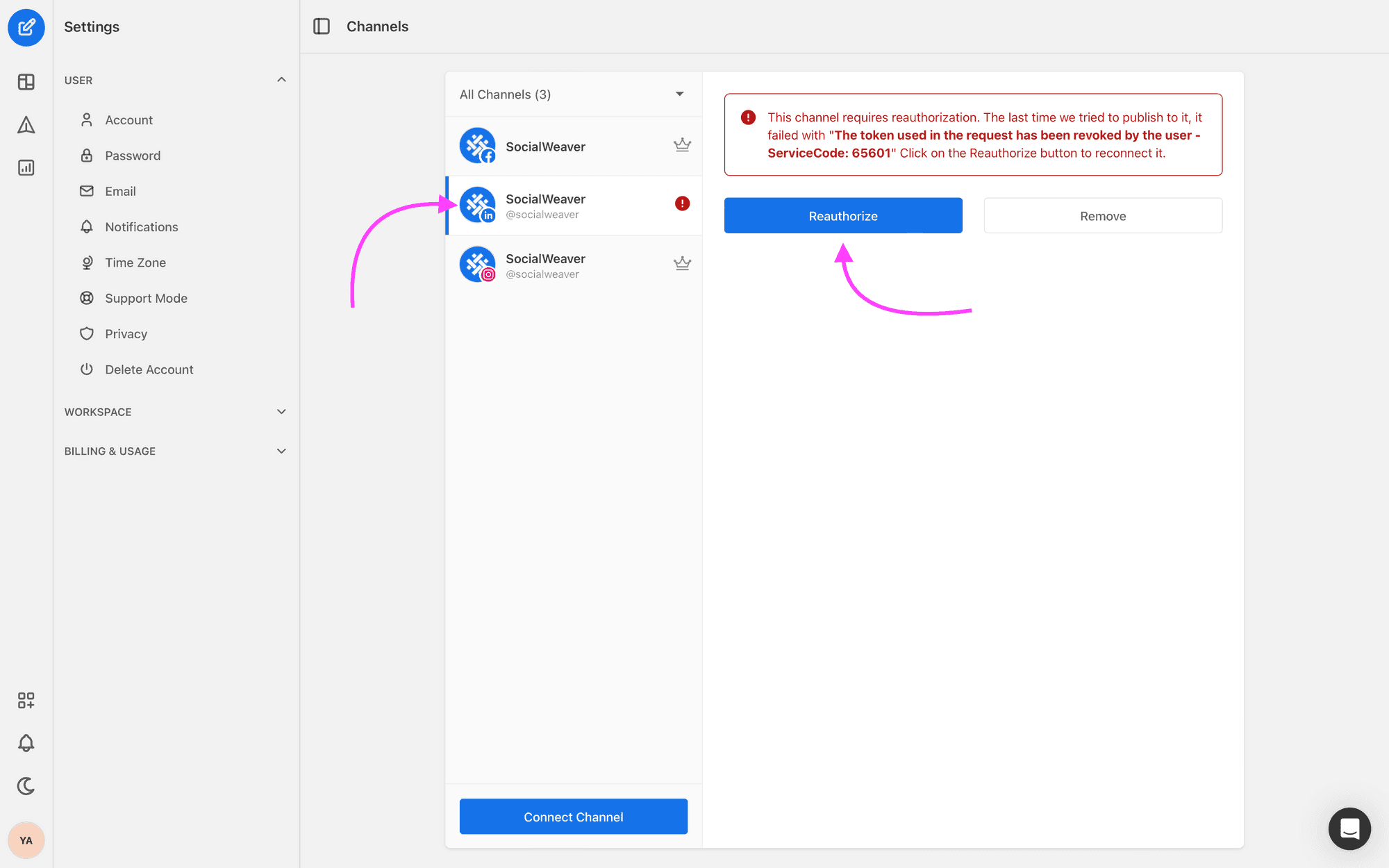Click the Email envelope icon
The height and width of the screenshot is (868, 1389).
click(87, 191)
